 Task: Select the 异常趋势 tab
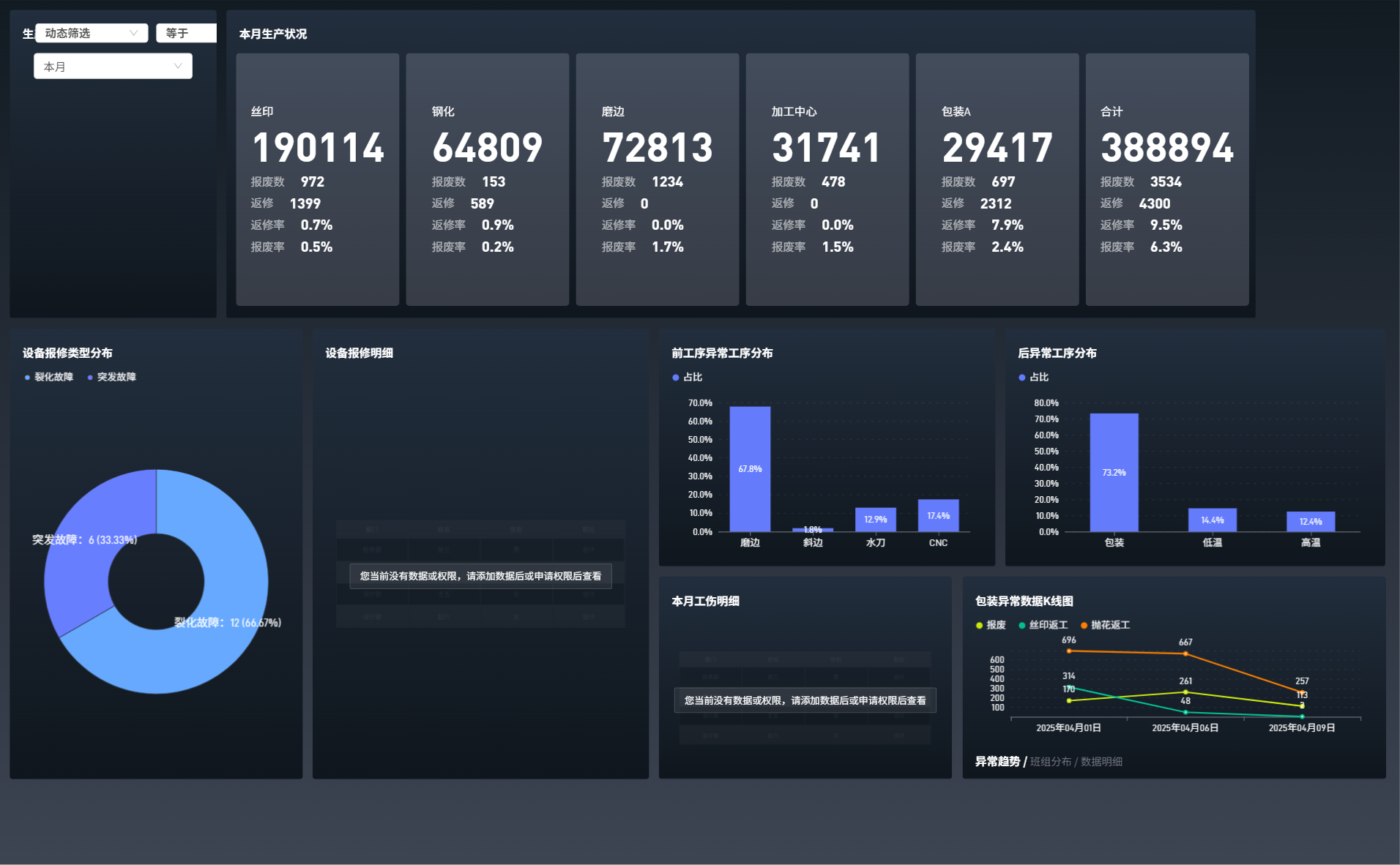[997, 762]
